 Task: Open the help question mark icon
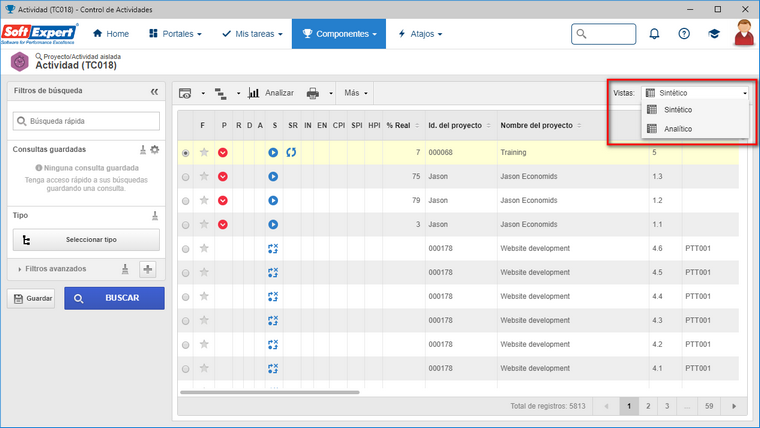(x=684, y=34)
